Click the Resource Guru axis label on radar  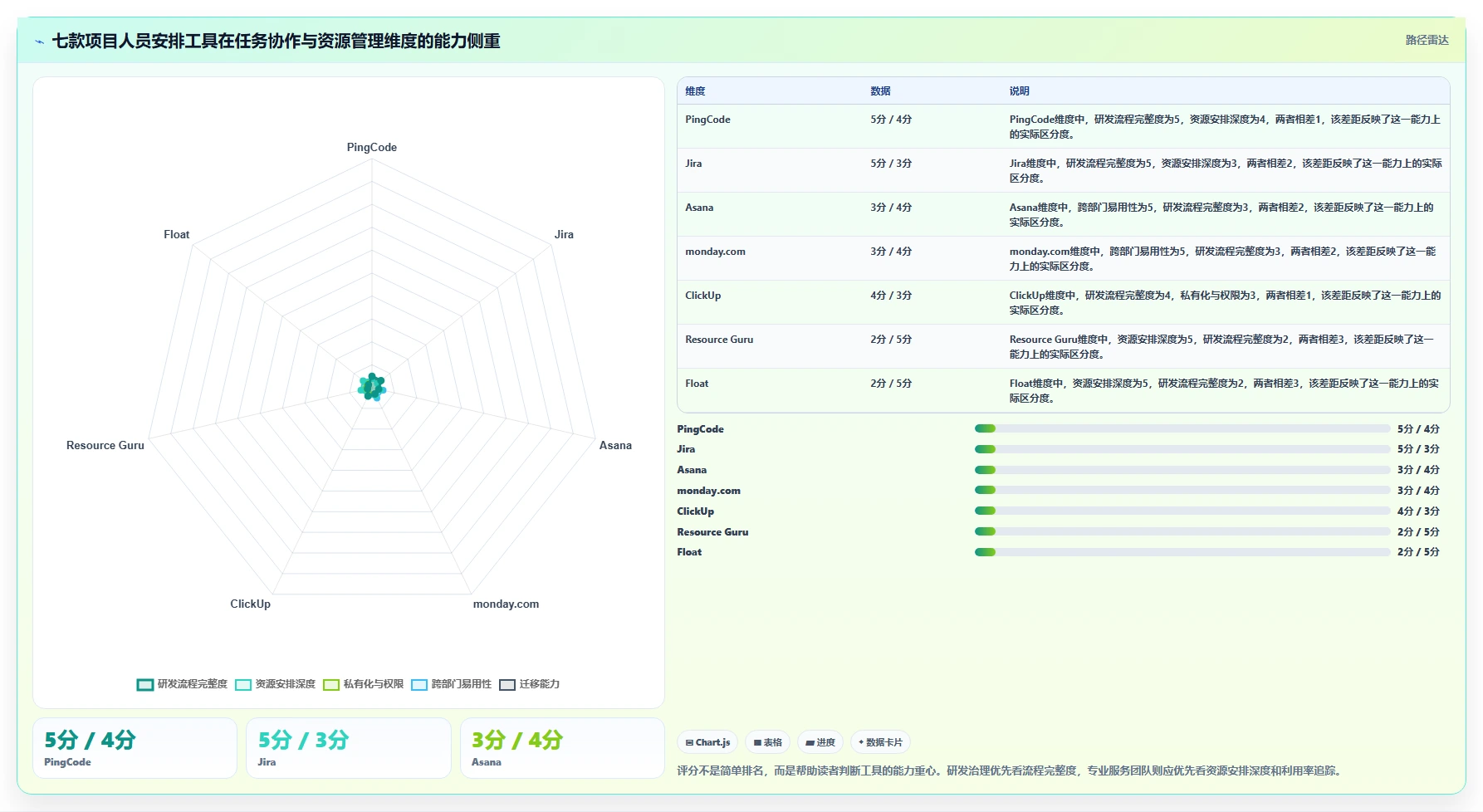pyautogui.click(x=105, y=445)
